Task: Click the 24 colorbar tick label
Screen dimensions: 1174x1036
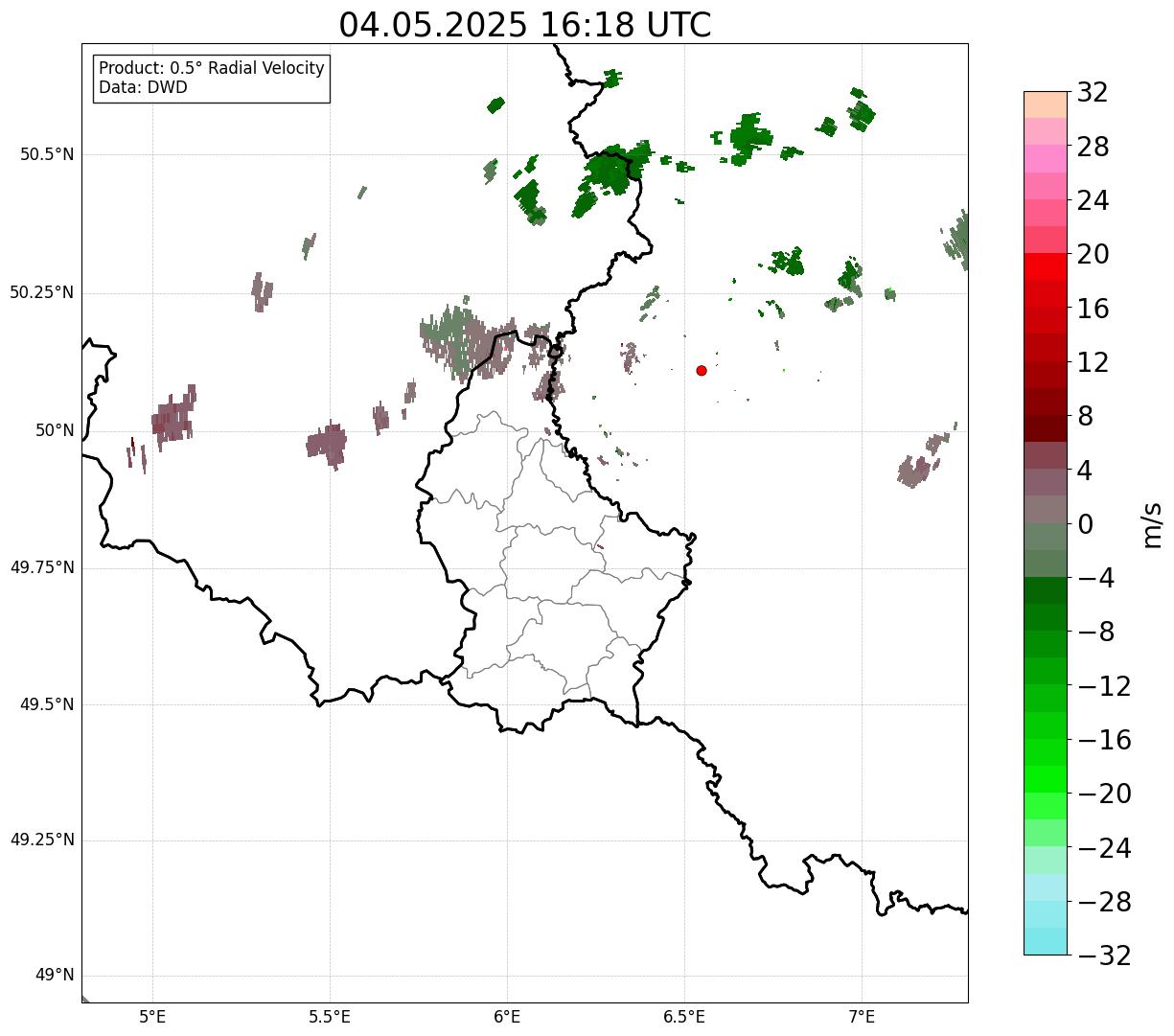Action: [1093, 201]
